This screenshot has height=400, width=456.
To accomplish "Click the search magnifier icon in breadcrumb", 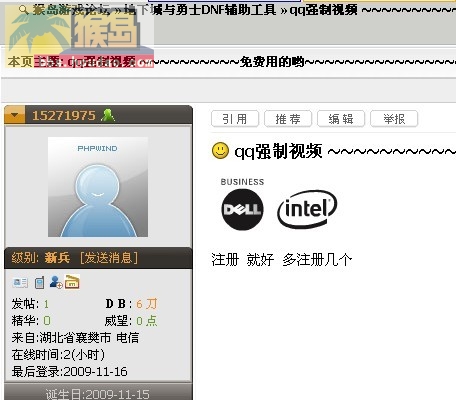I will [x=23, y=10].
